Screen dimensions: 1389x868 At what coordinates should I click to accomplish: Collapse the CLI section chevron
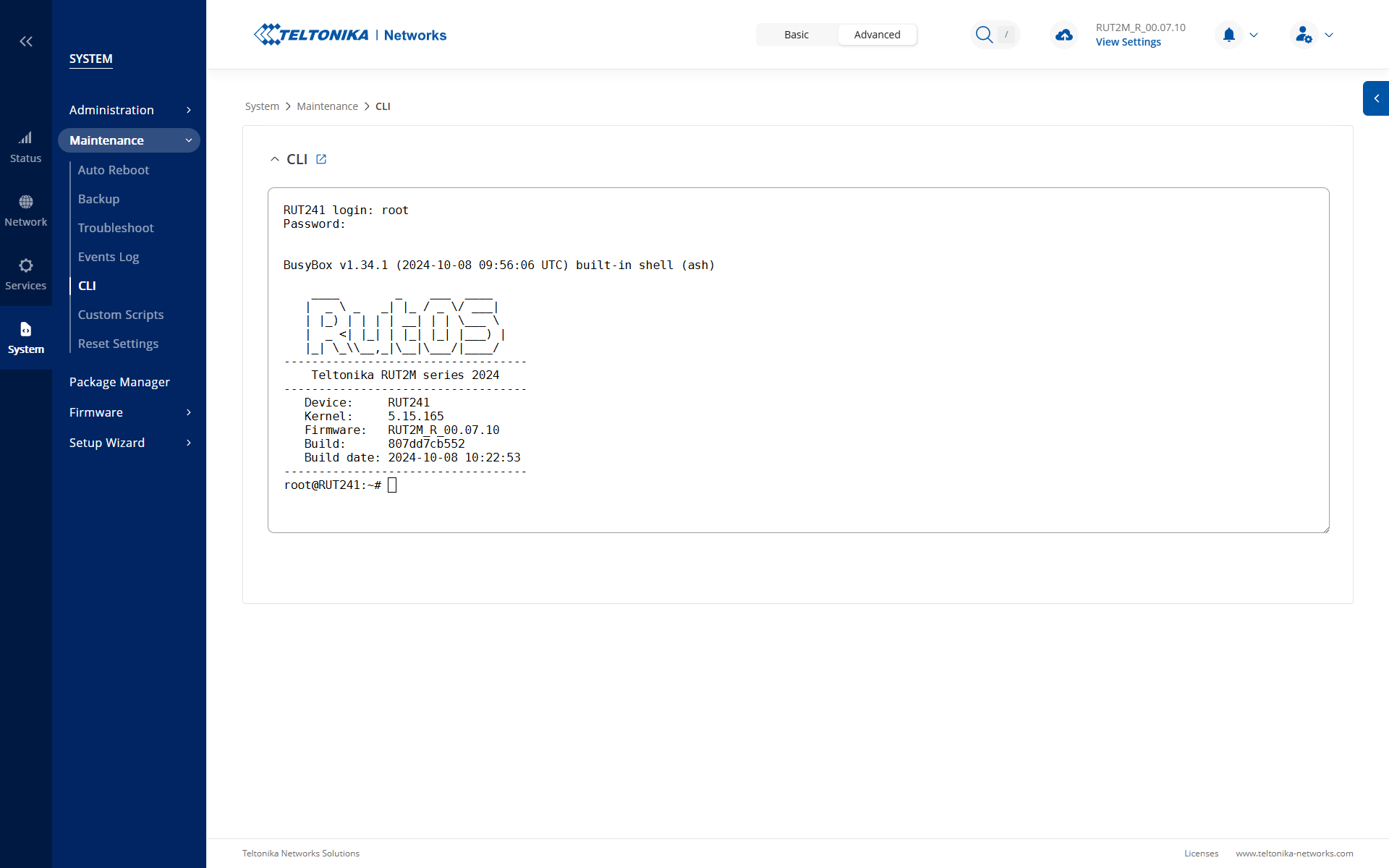[275, 159]
